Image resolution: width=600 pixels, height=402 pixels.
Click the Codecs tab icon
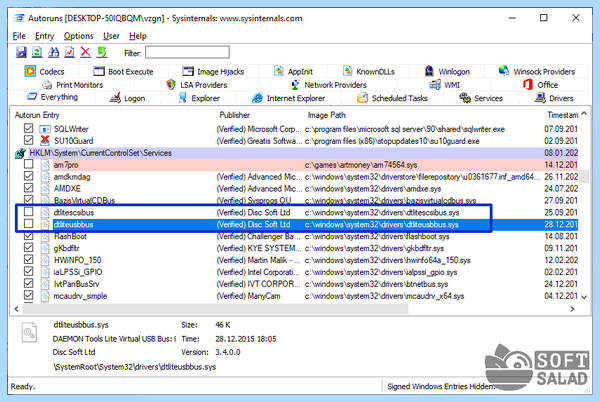point(30,71)
